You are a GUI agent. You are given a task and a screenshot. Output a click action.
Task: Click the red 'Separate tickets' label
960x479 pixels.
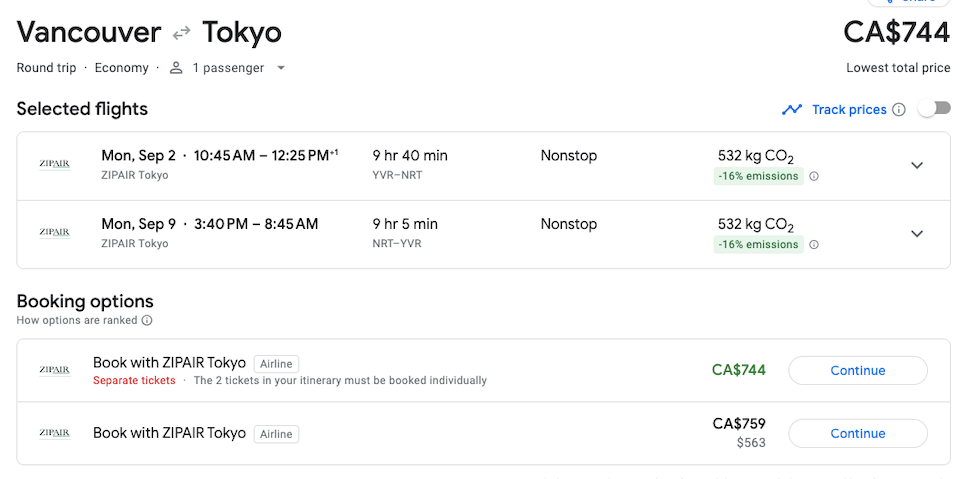tap(134, 380)
